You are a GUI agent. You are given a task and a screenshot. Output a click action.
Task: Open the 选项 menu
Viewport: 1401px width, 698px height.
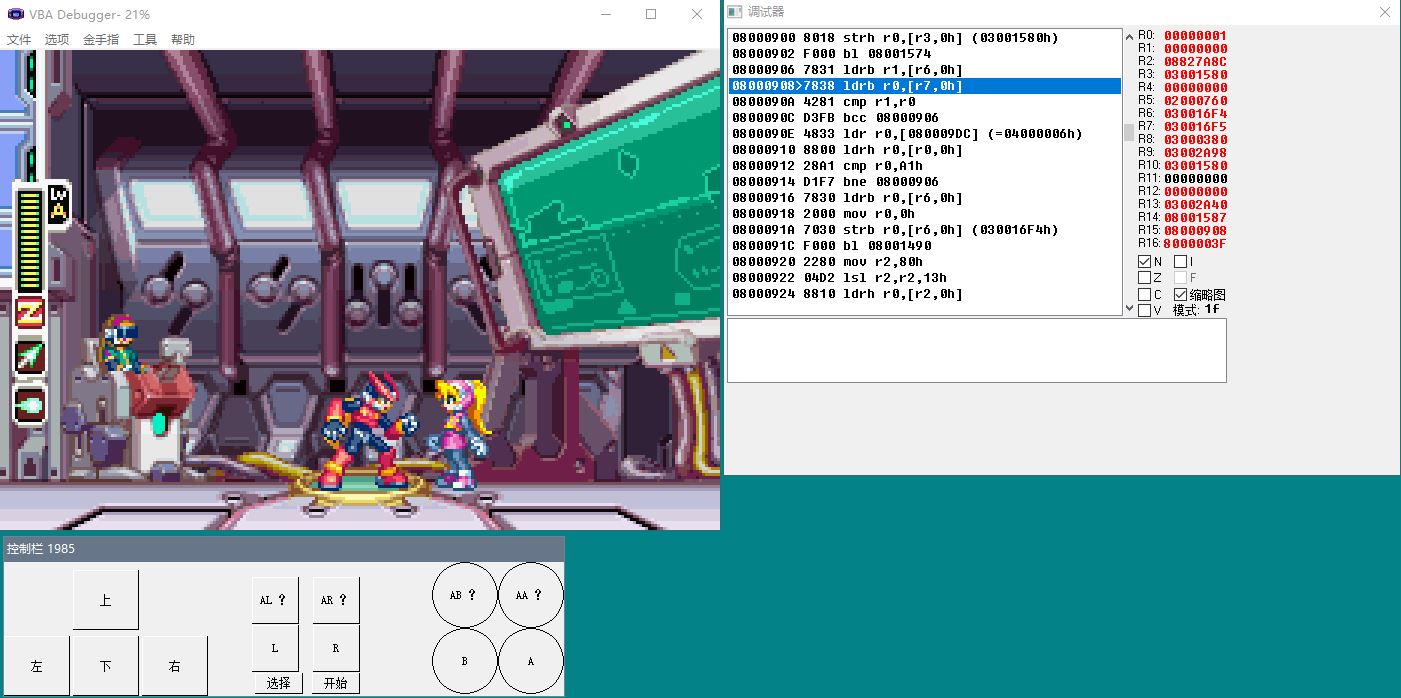[x=55, y=39]
